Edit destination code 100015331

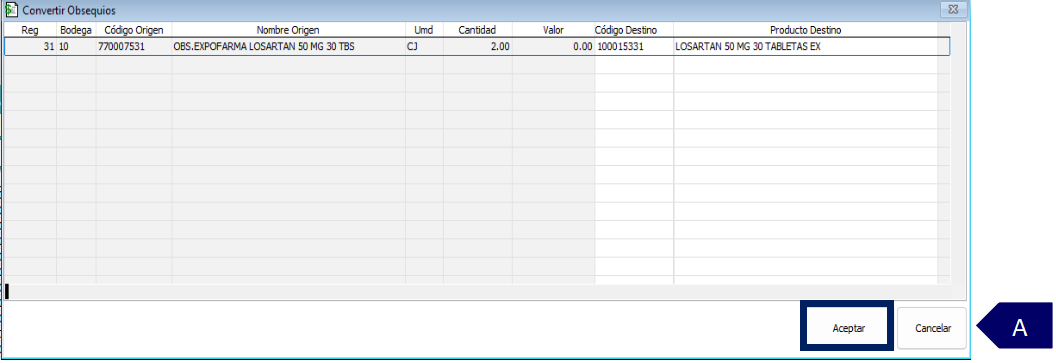point(634,46)
